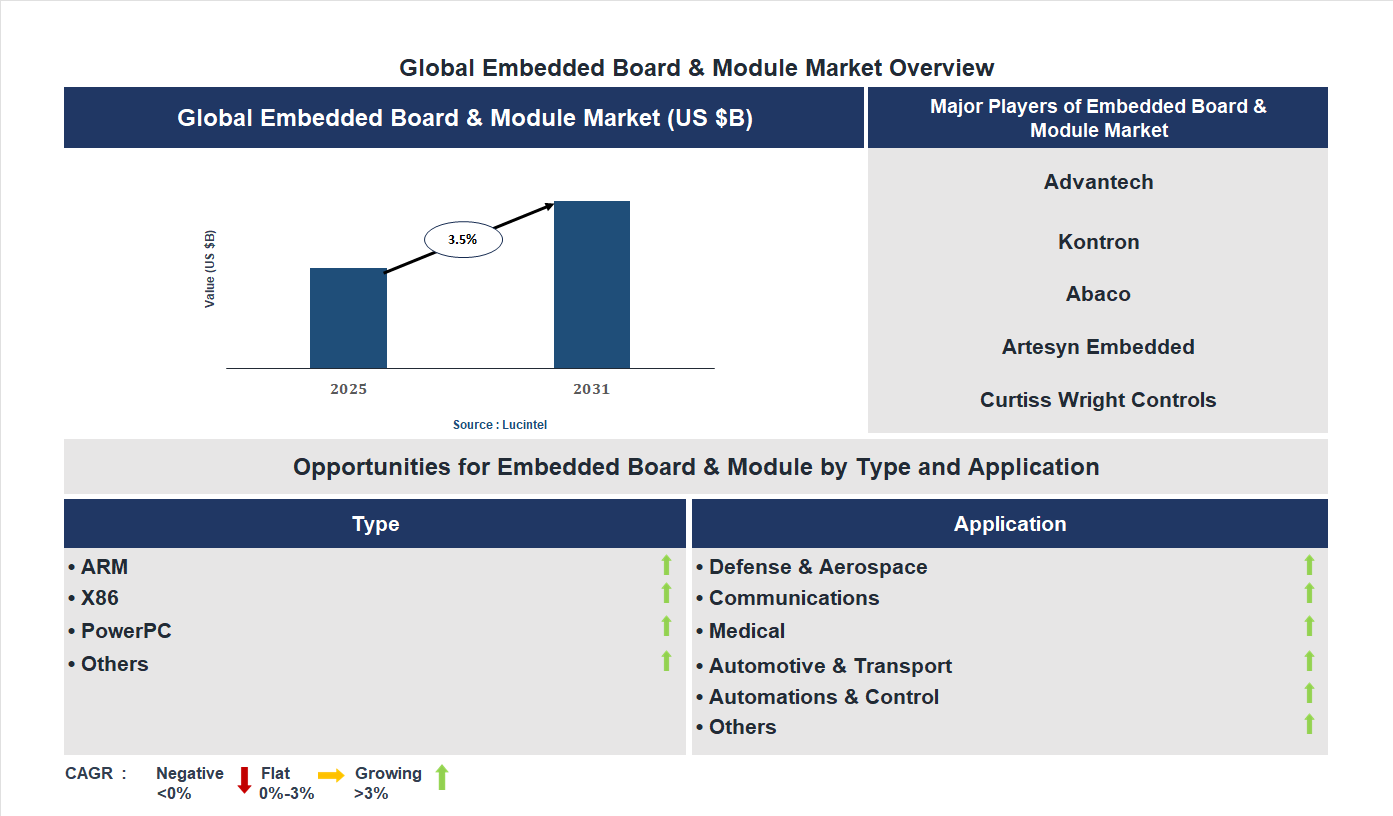The width and height of the screenshot is (1393, 816).
Task: Select the Application panel header
Action: pyautogui.click(x=1010, y=523)
